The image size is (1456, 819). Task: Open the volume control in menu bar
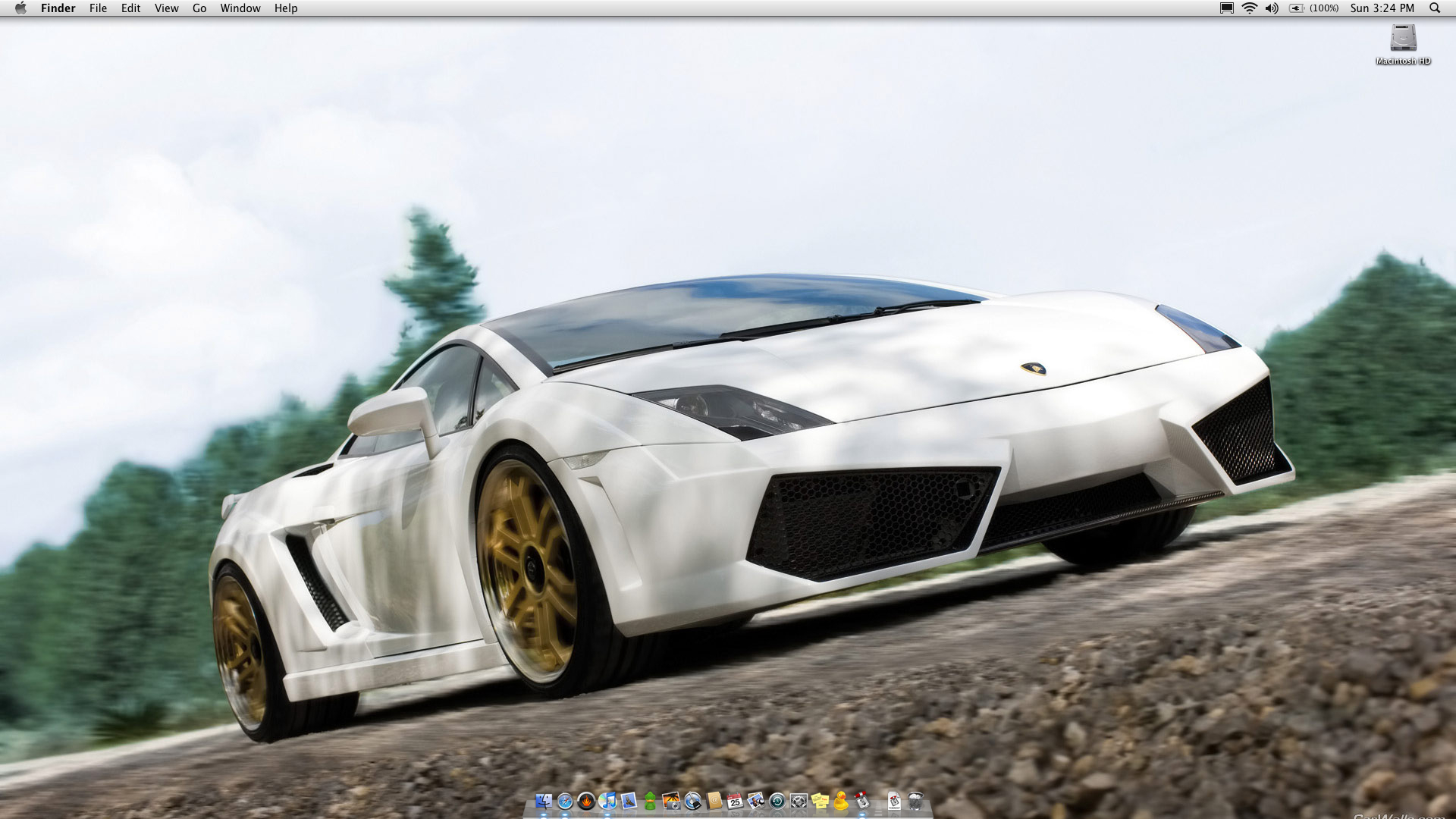1272,8
